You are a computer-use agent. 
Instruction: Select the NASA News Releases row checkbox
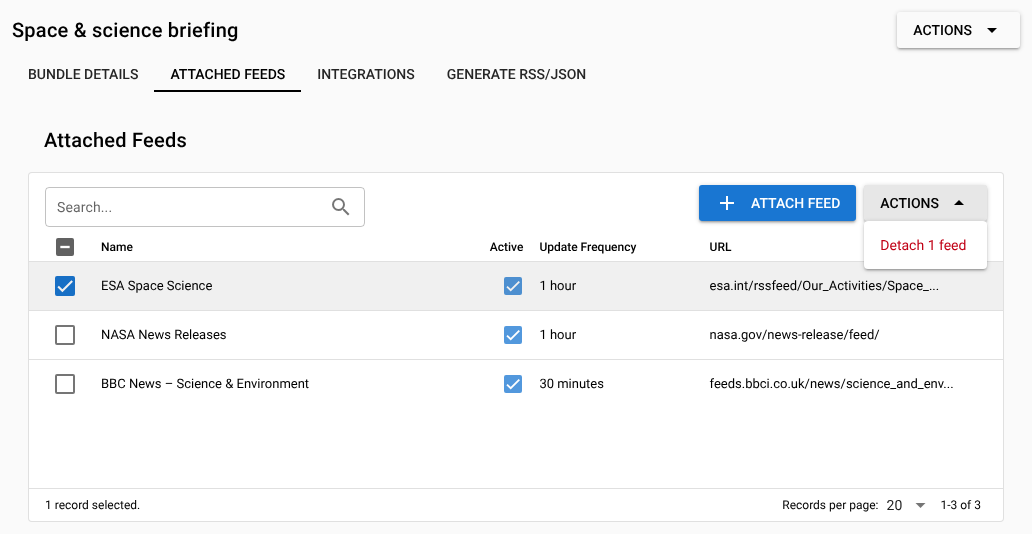pyautogui.click(x=65, y=334)
